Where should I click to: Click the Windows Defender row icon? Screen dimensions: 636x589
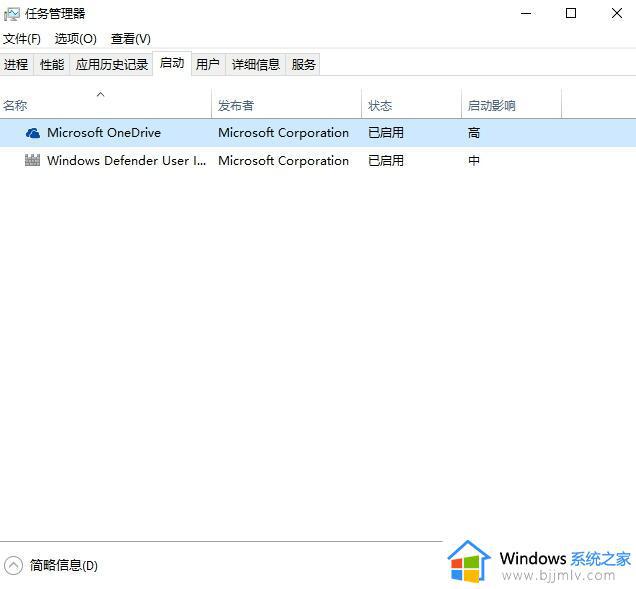point(32,160)
